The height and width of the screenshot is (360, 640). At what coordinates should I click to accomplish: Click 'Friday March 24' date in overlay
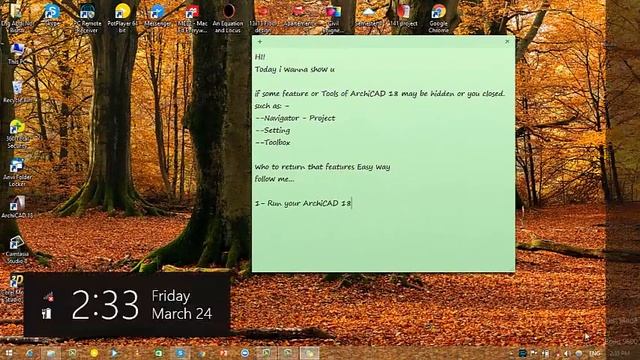pyautogui.click(x=182, y=304)
